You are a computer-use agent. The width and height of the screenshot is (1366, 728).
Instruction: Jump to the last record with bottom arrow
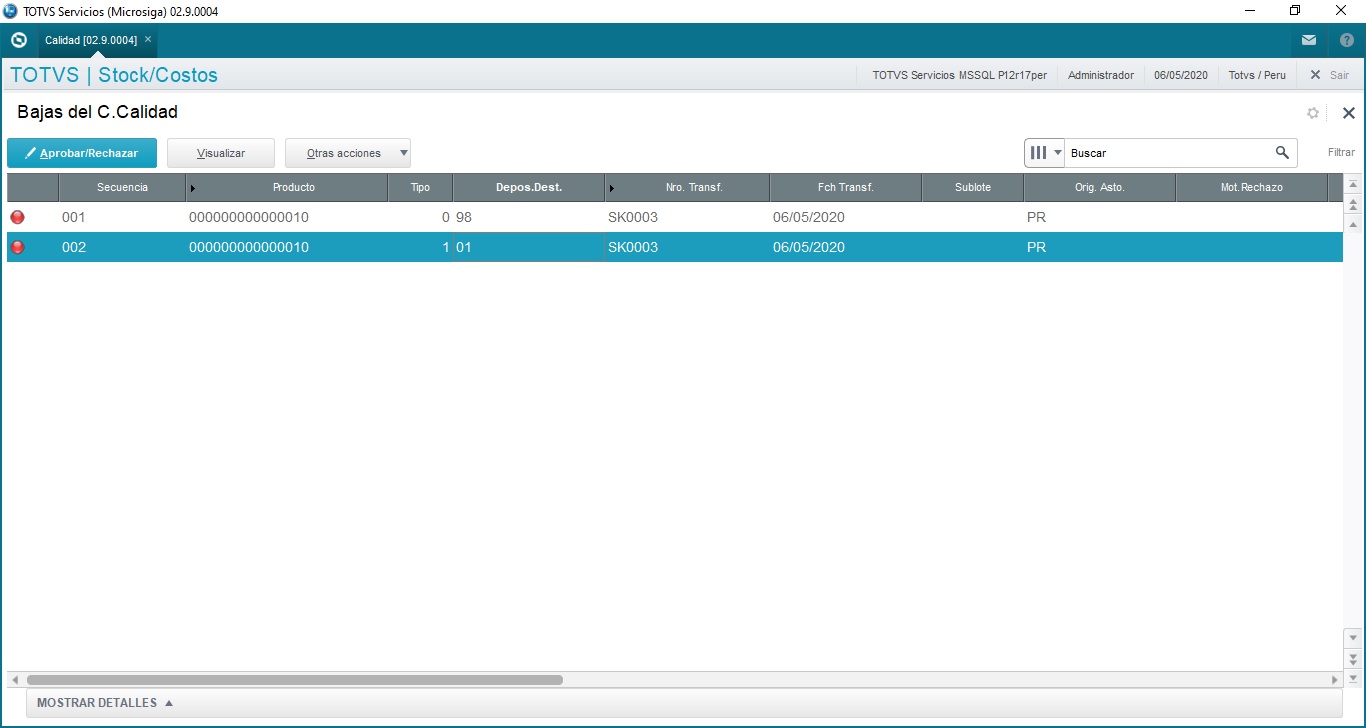1354,679
